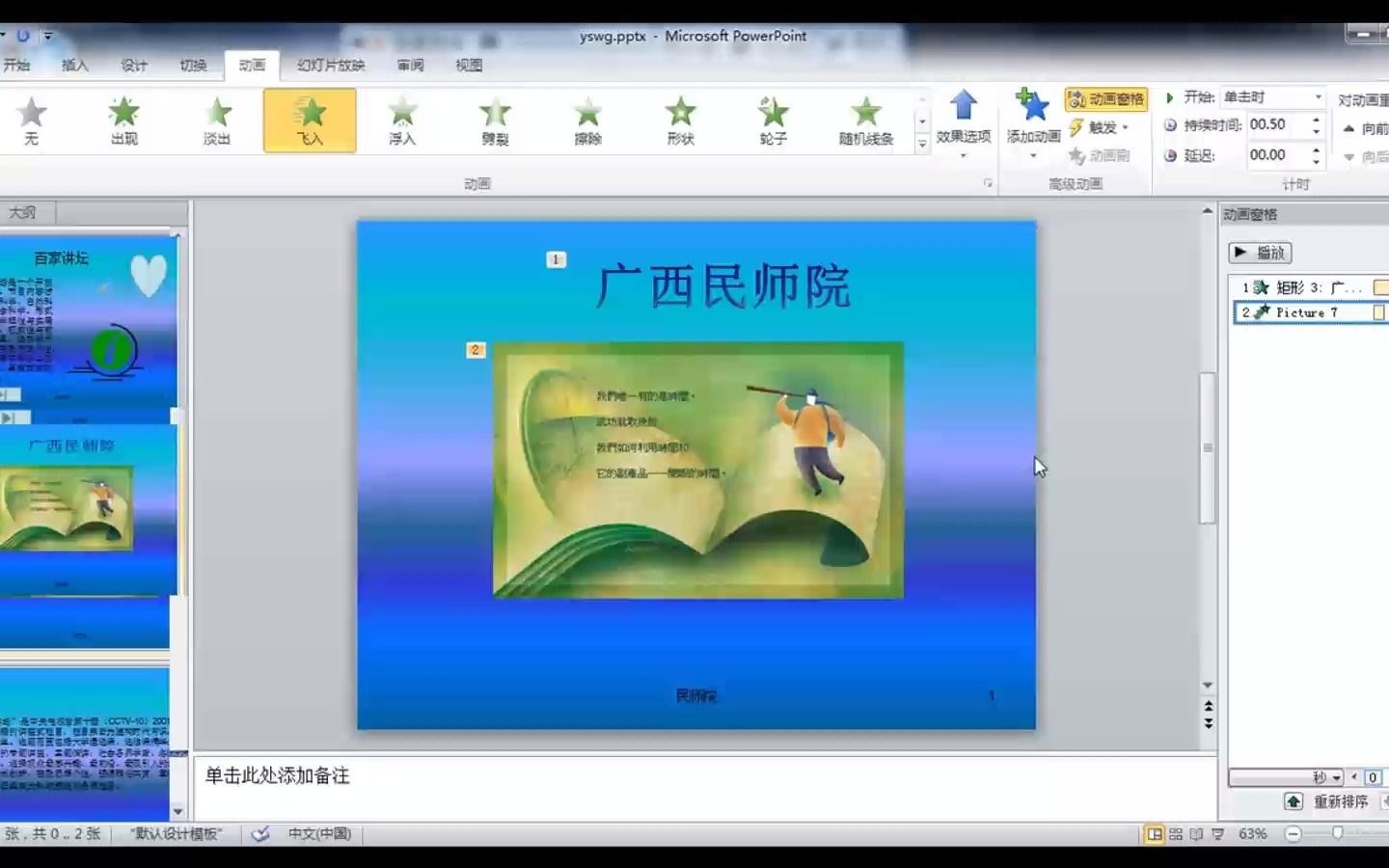
Task: Apply the 轮子 (Wheel) animation
Action: pyautogui.click(x=773, y=121)
